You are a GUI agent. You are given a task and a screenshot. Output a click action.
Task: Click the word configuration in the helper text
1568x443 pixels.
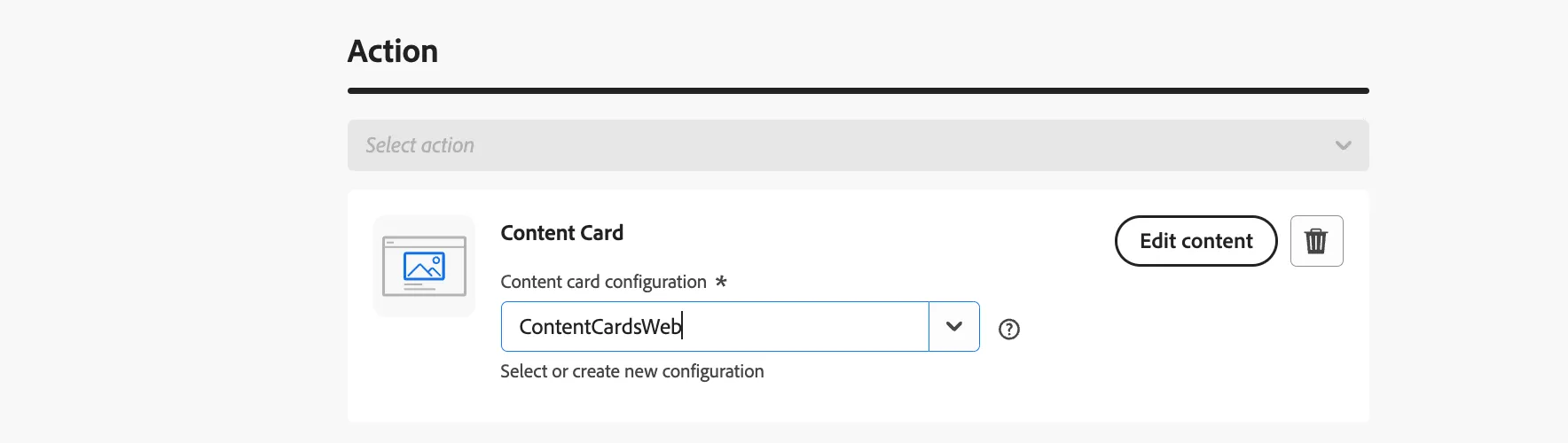click(713, 372)
